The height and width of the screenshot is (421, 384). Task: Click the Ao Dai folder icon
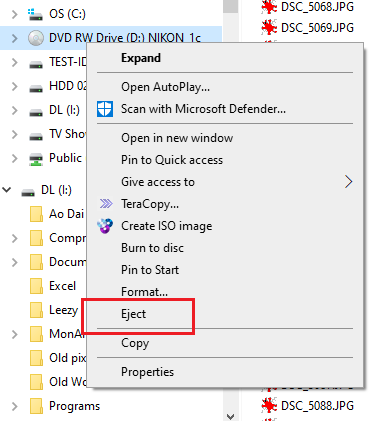pos(36,214)
